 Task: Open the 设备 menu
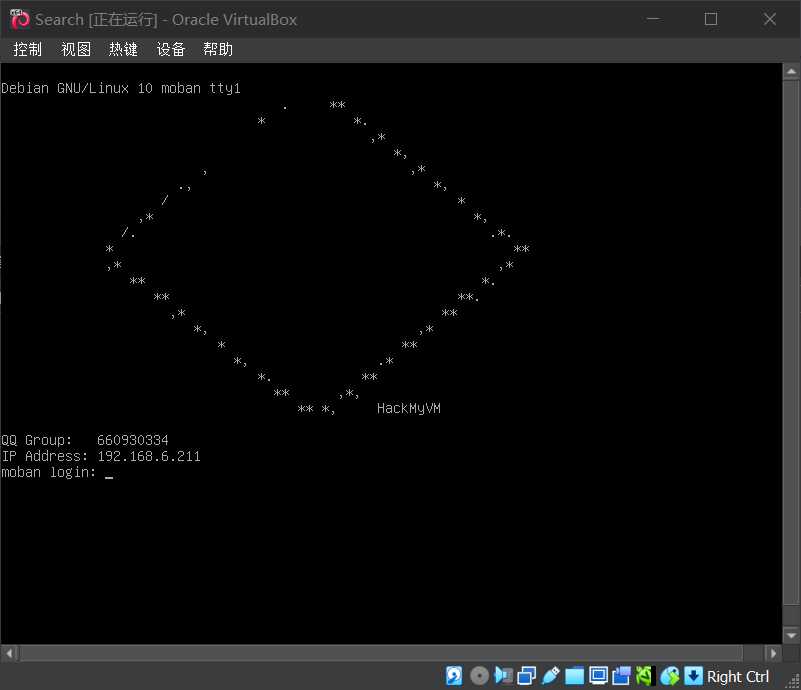coord(171,50)
